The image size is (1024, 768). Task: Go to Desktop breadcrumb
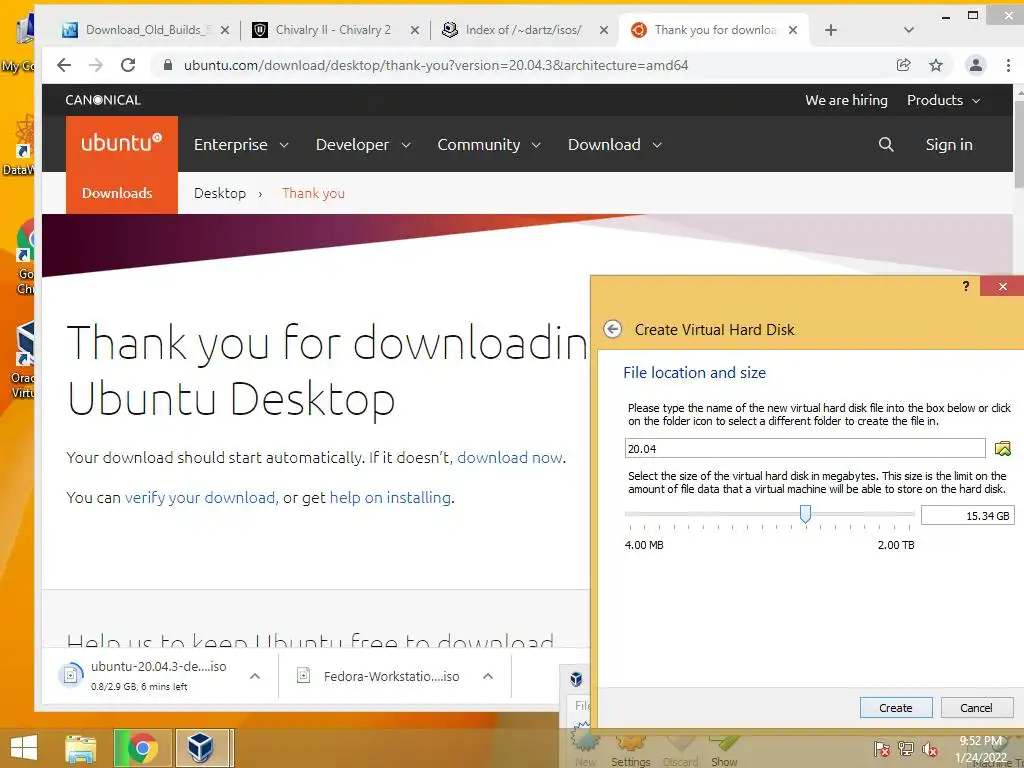(220, 193)
